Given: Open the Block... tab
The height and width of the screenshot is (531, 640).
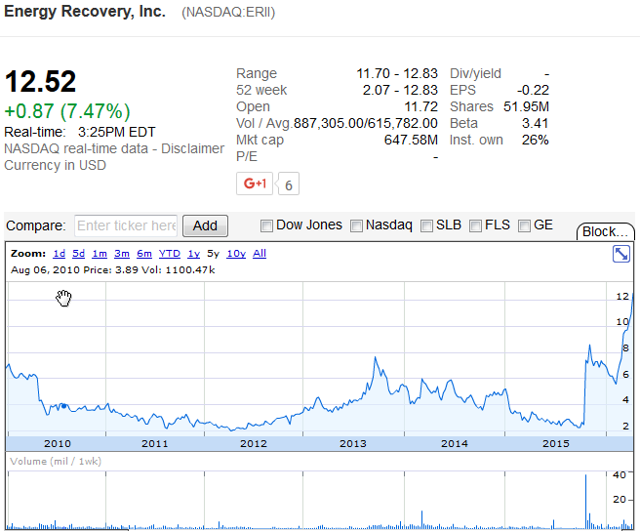Looking at the screenshot, I should point(605,232).
